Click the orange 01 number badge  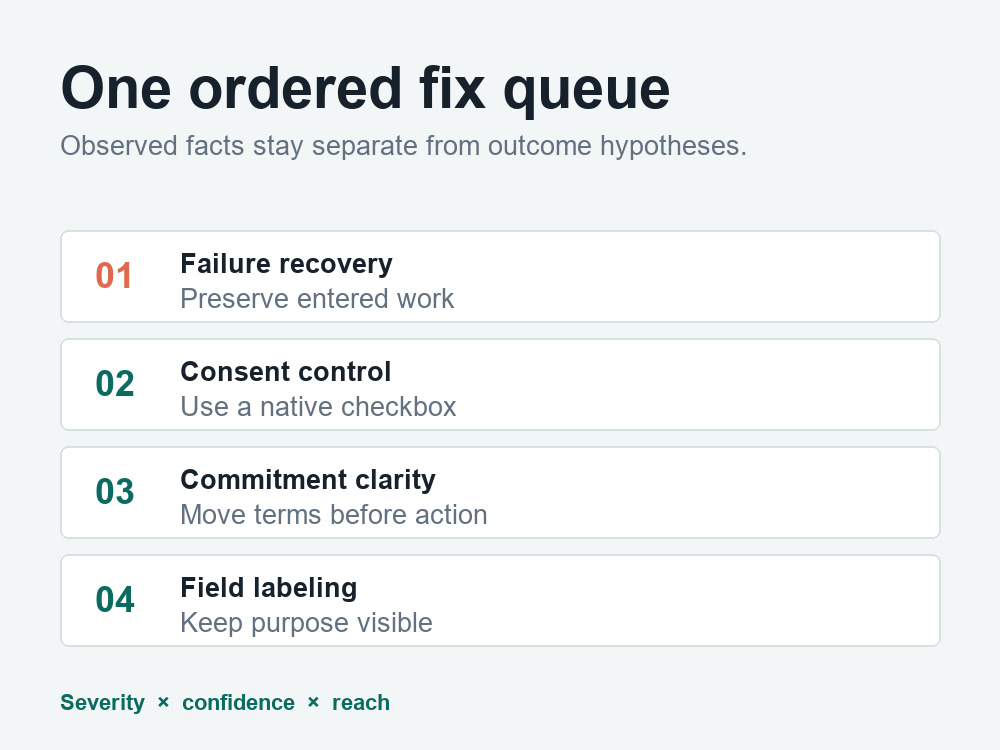tap(114, 276)
